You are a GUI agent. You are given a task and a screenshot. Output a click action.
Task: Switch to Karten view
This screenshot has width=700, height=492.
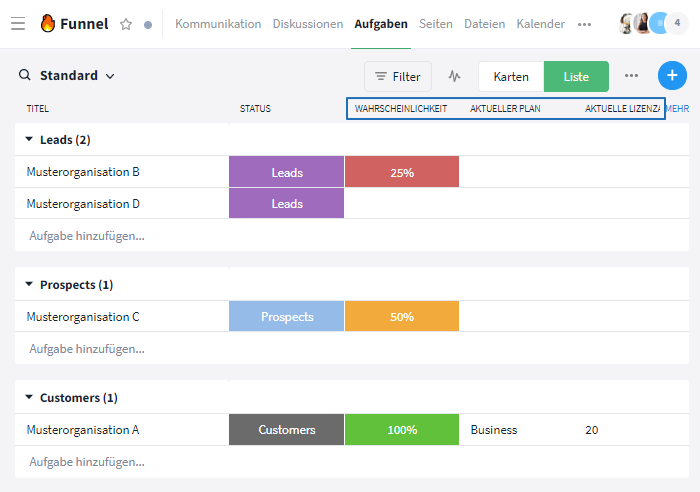pyautogui.click(x=511, y=76)
